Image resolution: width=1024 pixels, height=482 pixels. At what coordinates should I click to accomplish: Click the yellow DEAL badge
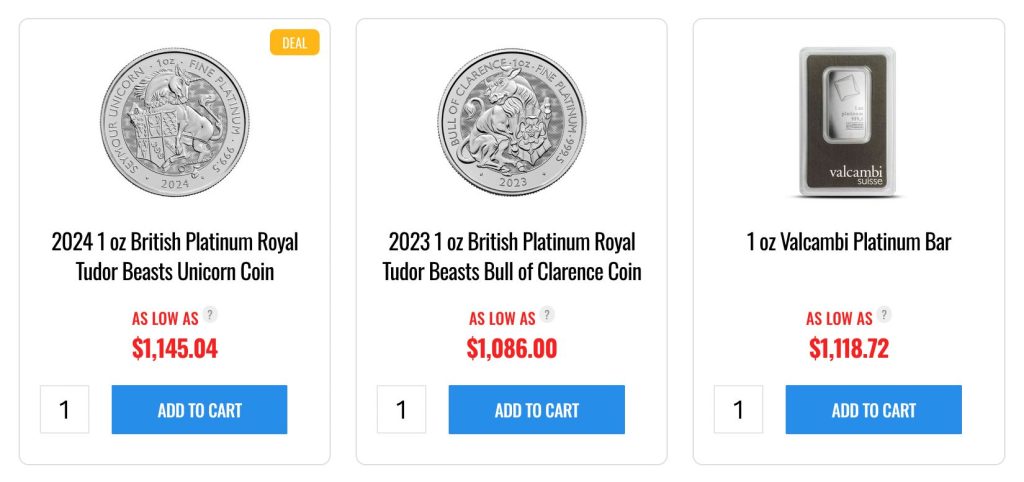[295, 42]
